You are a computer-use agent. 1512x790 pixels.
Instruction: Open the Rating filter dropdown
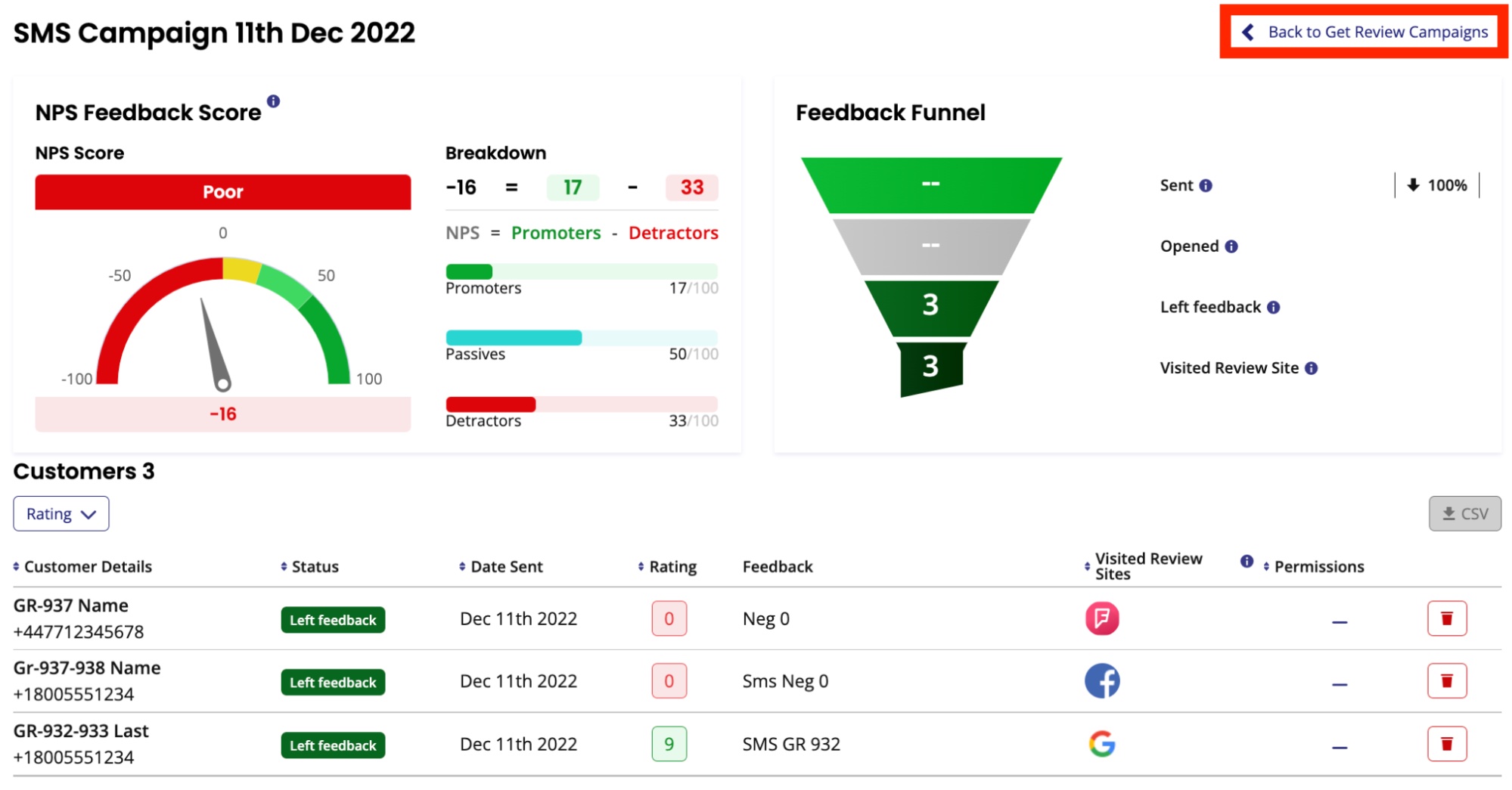(61, 514)
